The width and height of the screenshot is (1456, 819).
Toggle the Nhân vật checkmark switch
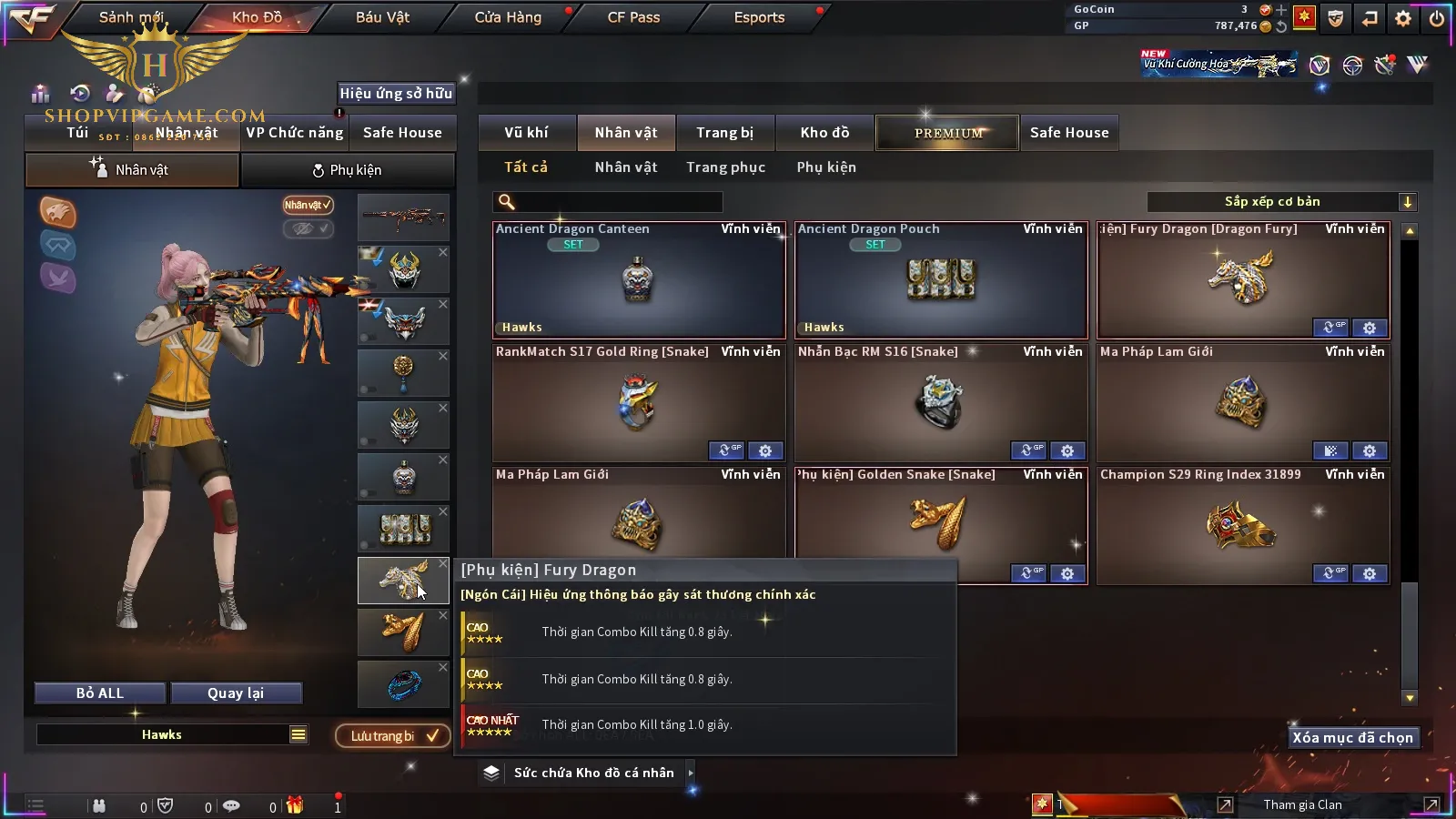[x=308, y=205]
